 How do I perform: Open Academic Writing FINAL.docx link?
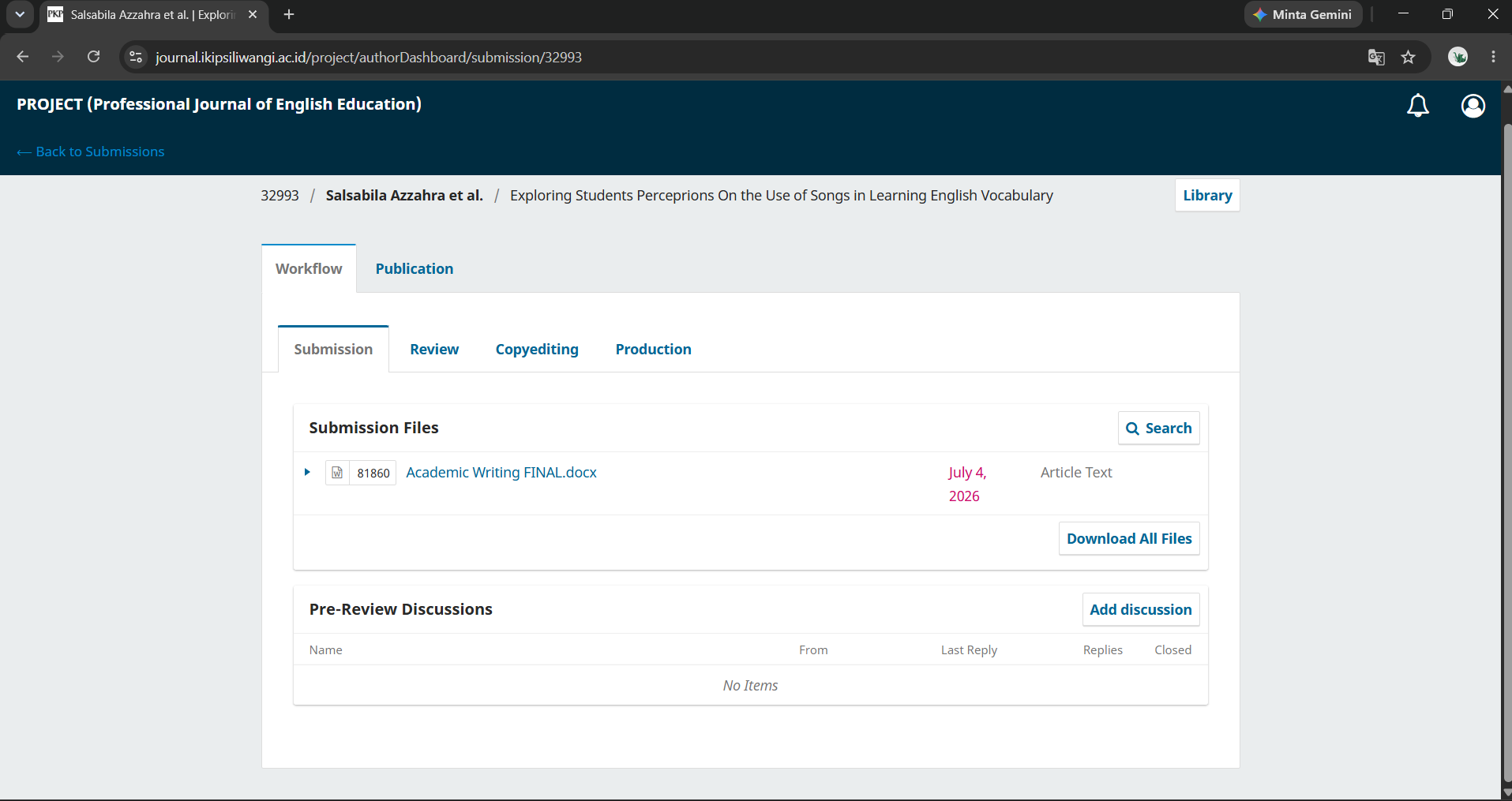501,472
